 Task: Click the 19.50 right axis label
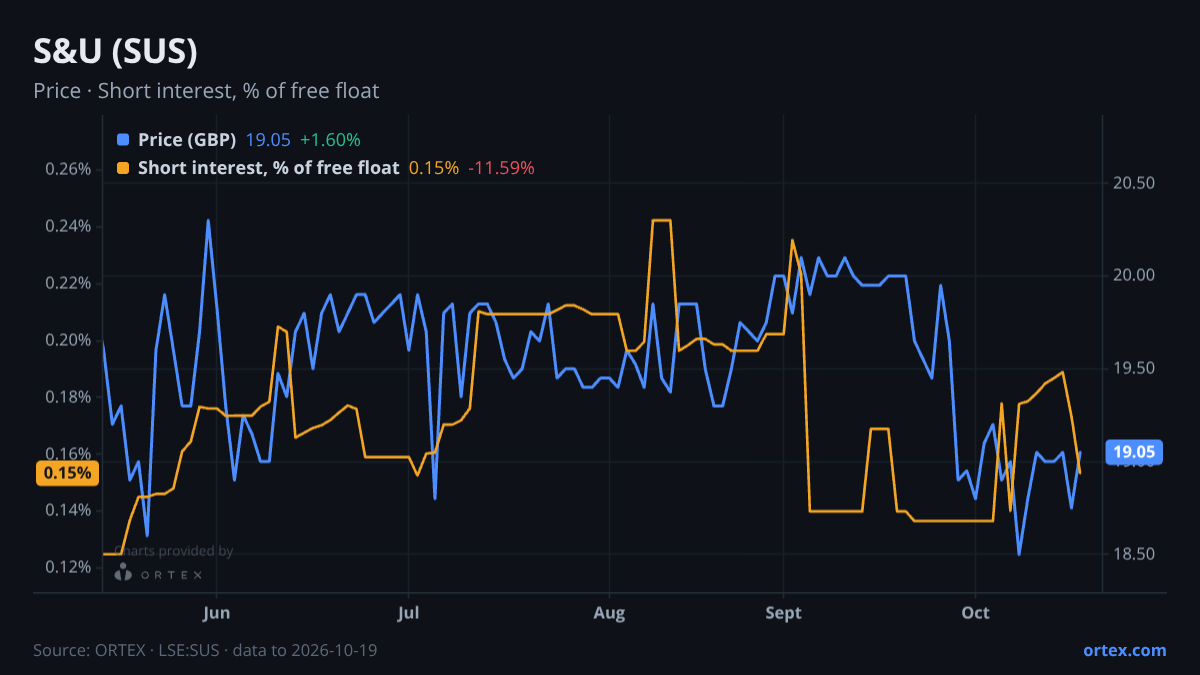[1133, 369]
